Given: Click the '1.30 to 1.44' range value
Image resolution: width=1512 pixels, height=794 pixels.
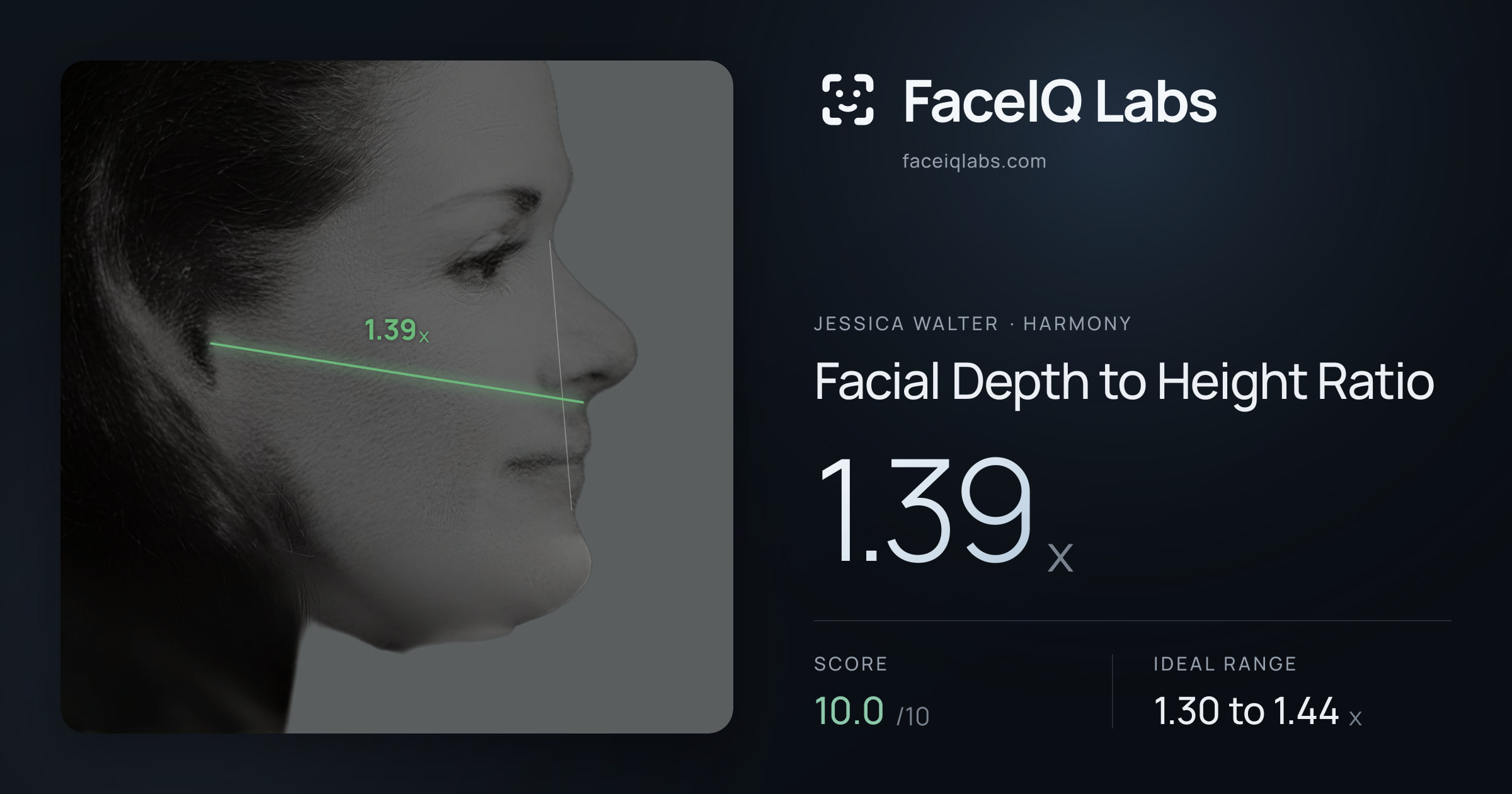Looking at the screenshot, I should click(1246, 711).
